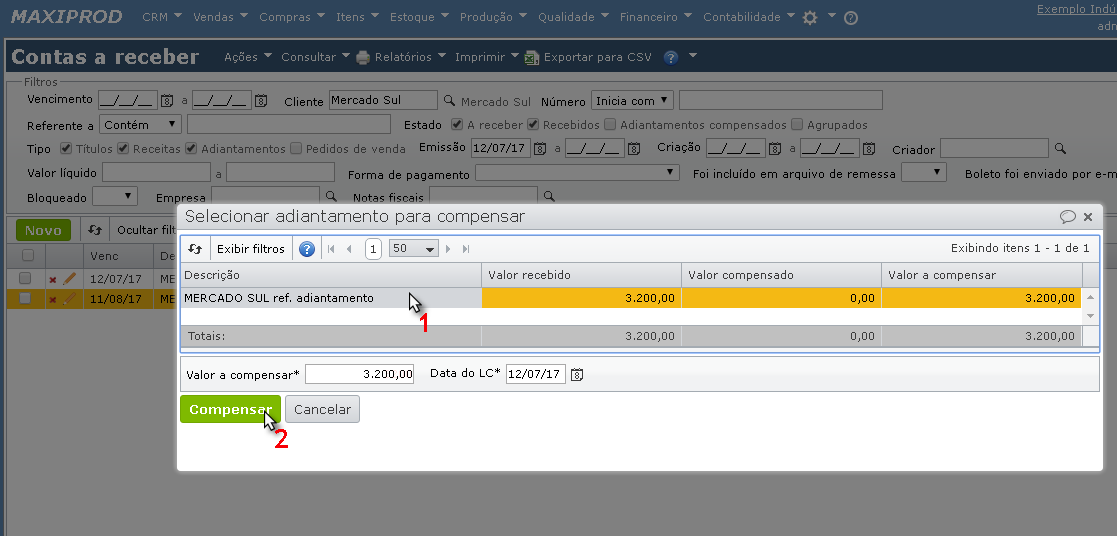Open the settings gear icon in top bar
This screenshot has height=536, width=1117.
810,18
